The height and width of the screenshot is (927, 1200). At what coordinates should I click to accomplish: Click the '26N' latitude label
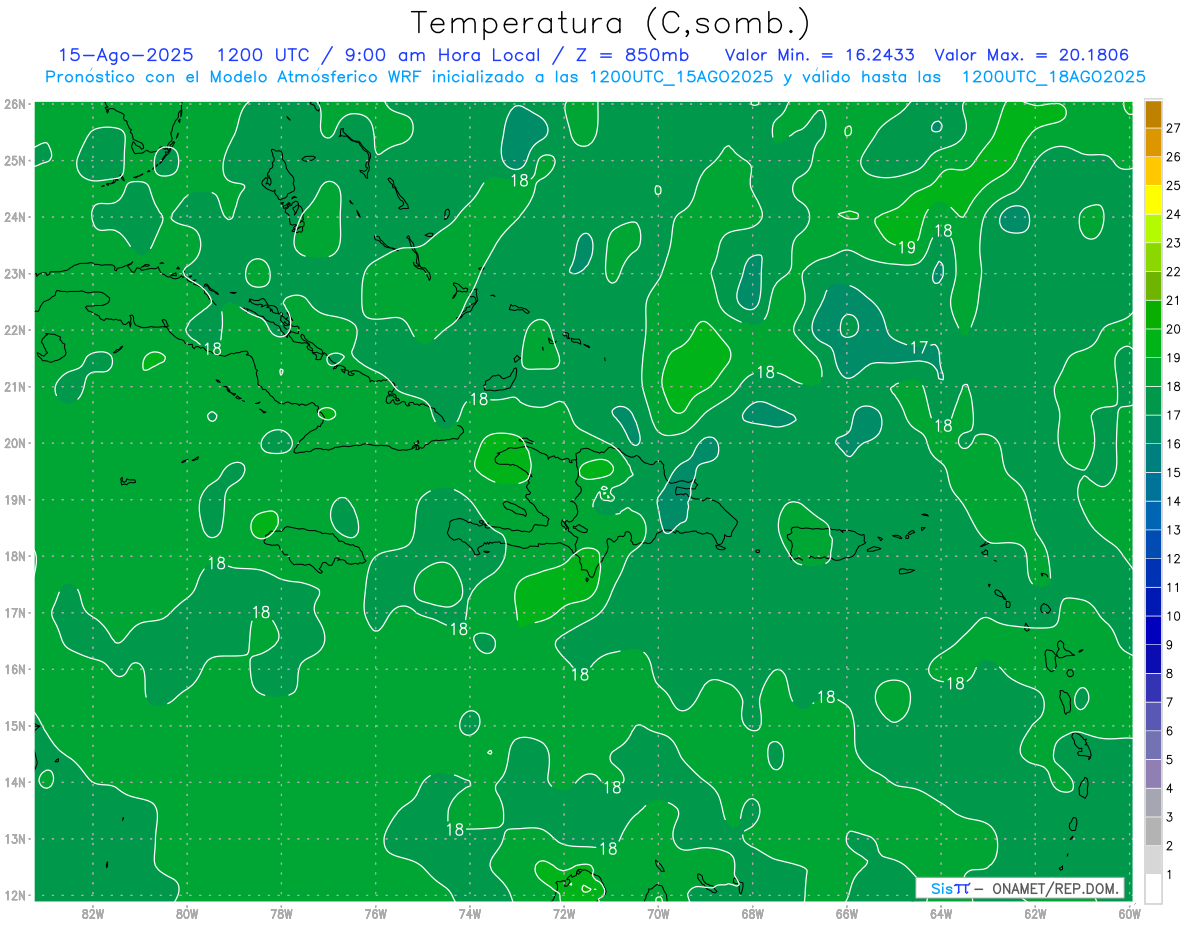[x=14, y=104]
